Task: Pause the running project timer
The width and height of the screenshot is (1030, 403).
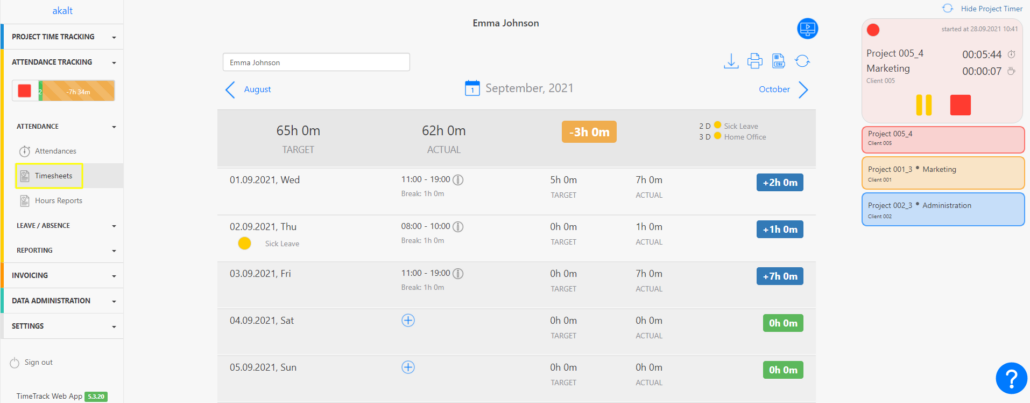Action: (924, 105)
